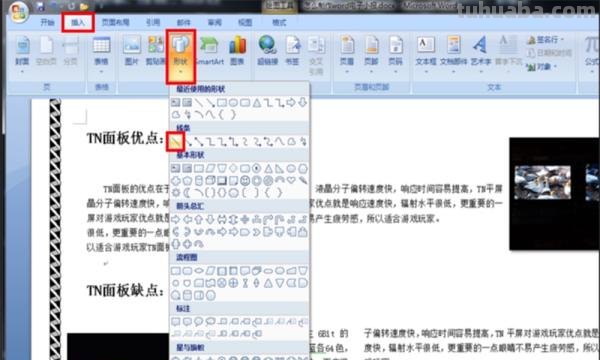Click the 'TN面板缺点:' heading text

(x=126, y=291)
